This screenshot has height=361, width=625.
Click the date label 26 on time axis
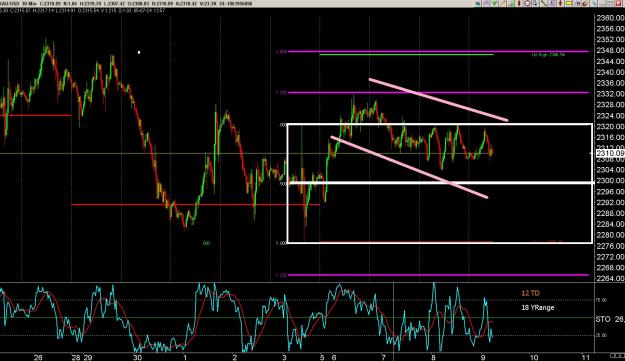point(38,357)
